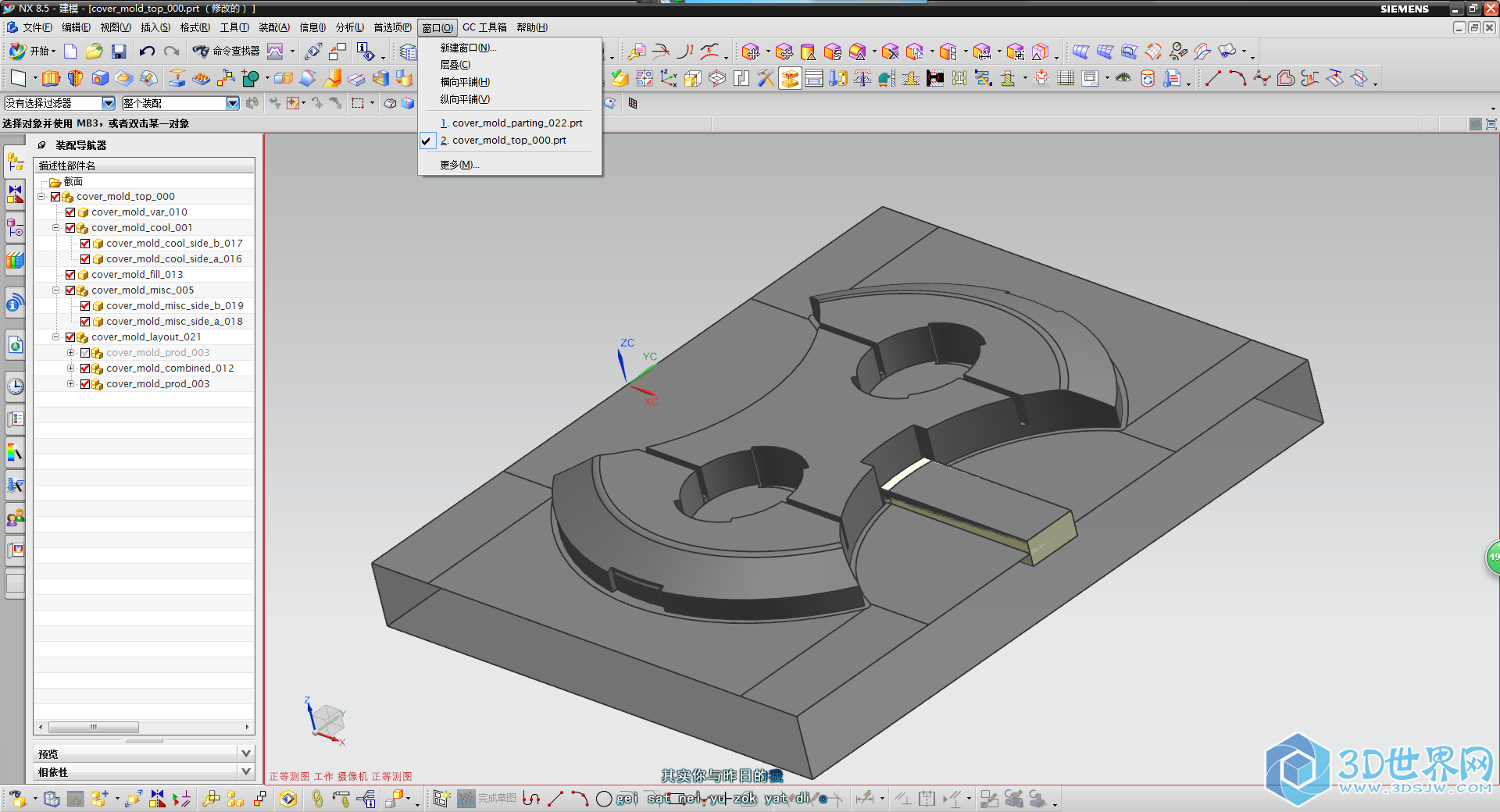Click the highlighted Mold Base library icon
The image size is (1500, 812).
click(x=790, y=78)
